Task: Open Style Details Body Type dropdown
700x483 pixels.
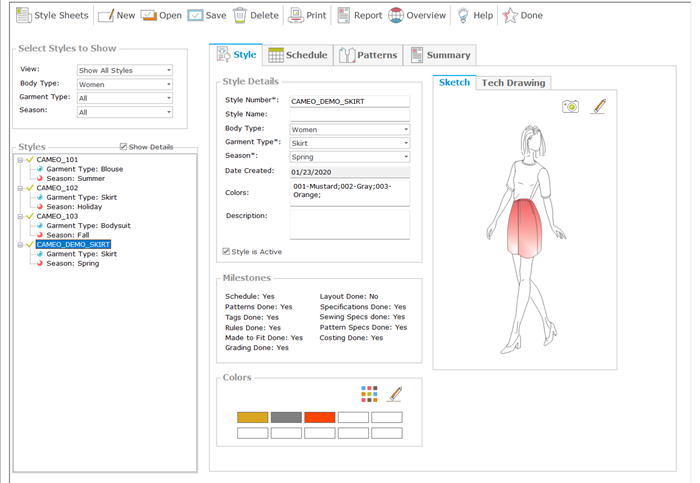Action: pos(350,129)
